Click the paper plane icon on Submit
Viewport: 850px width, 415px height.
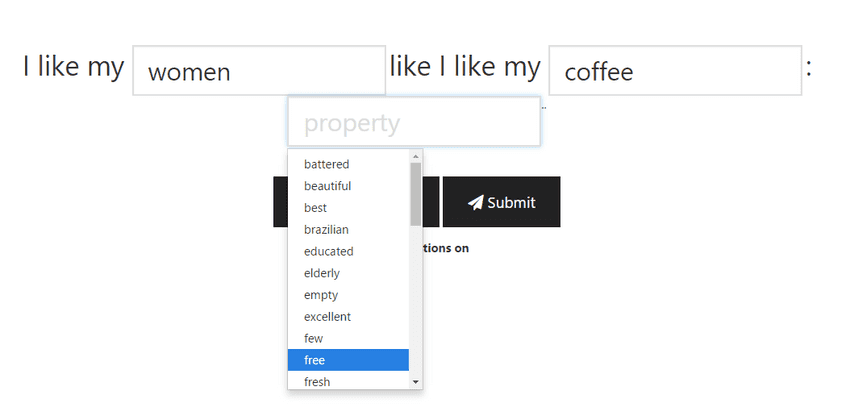point(476,202)
